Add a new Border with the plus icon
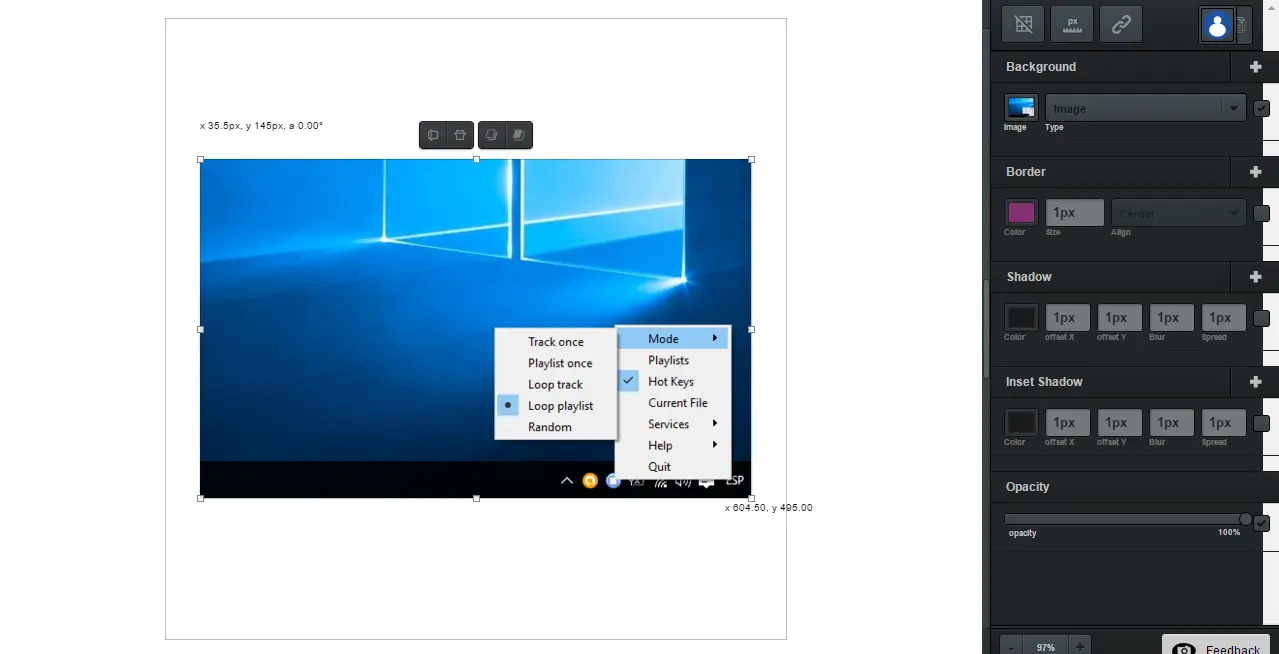The image size is (1279, 654). point(1255,172)
